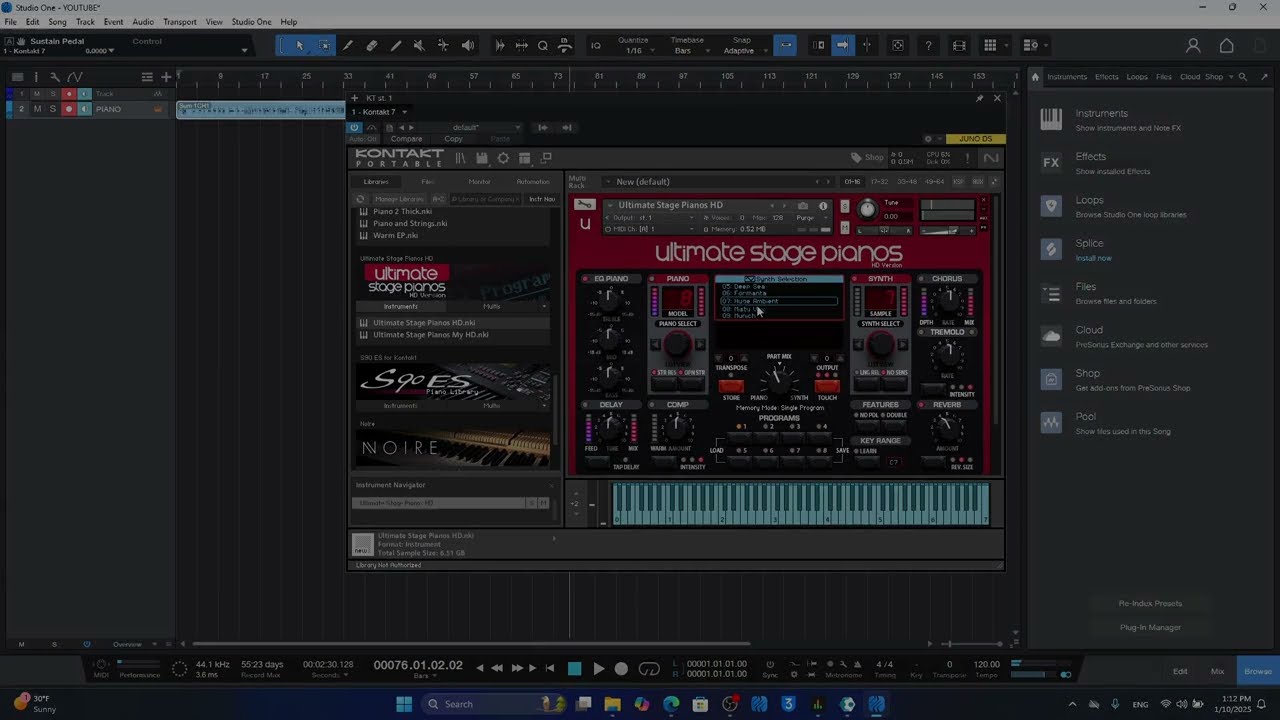This screenshot has height=720, width=1280.
Task: Open Kontakt refresh libraries icon
Action: [361, 199]
